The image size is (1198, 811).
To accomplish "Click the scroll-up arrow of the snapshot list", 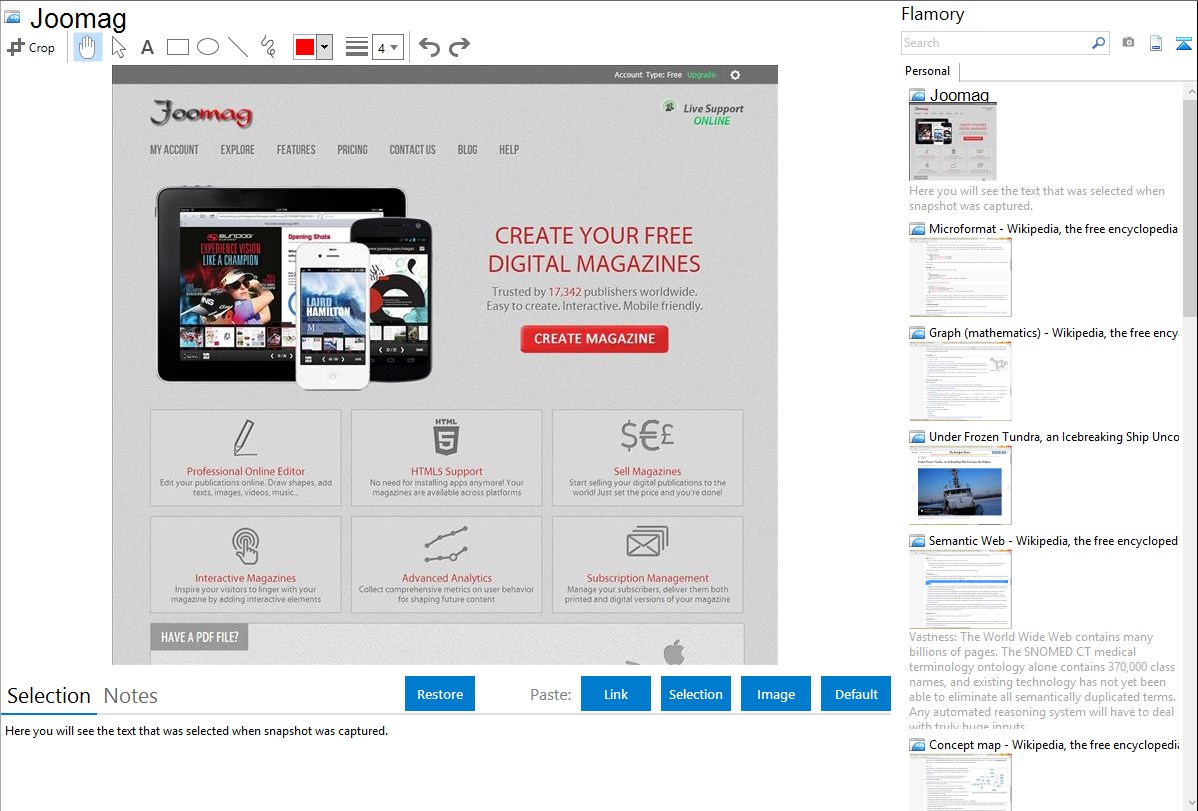I will click(x=1191, y=91).
